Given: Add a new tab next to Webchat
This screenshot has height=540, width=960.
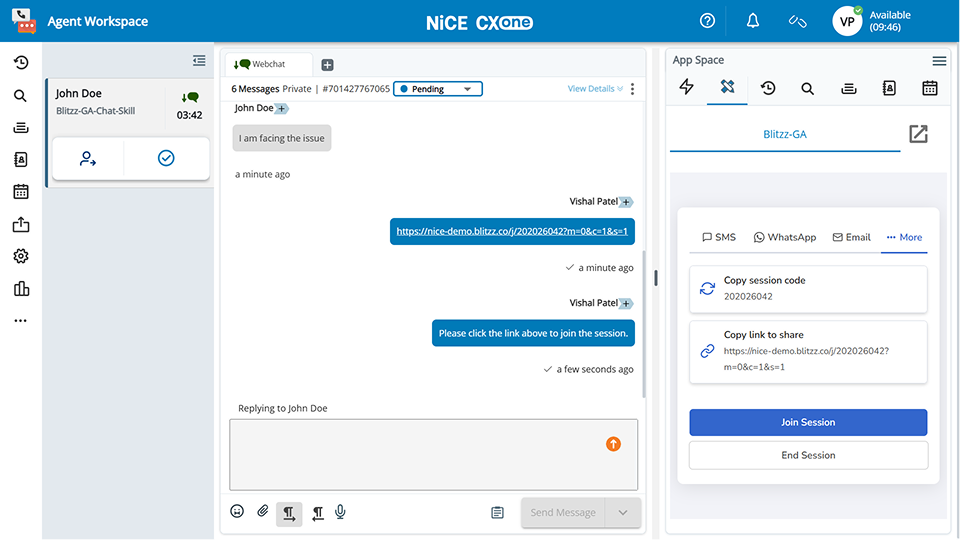Looking at the screenshot, I should coord(328,65).
